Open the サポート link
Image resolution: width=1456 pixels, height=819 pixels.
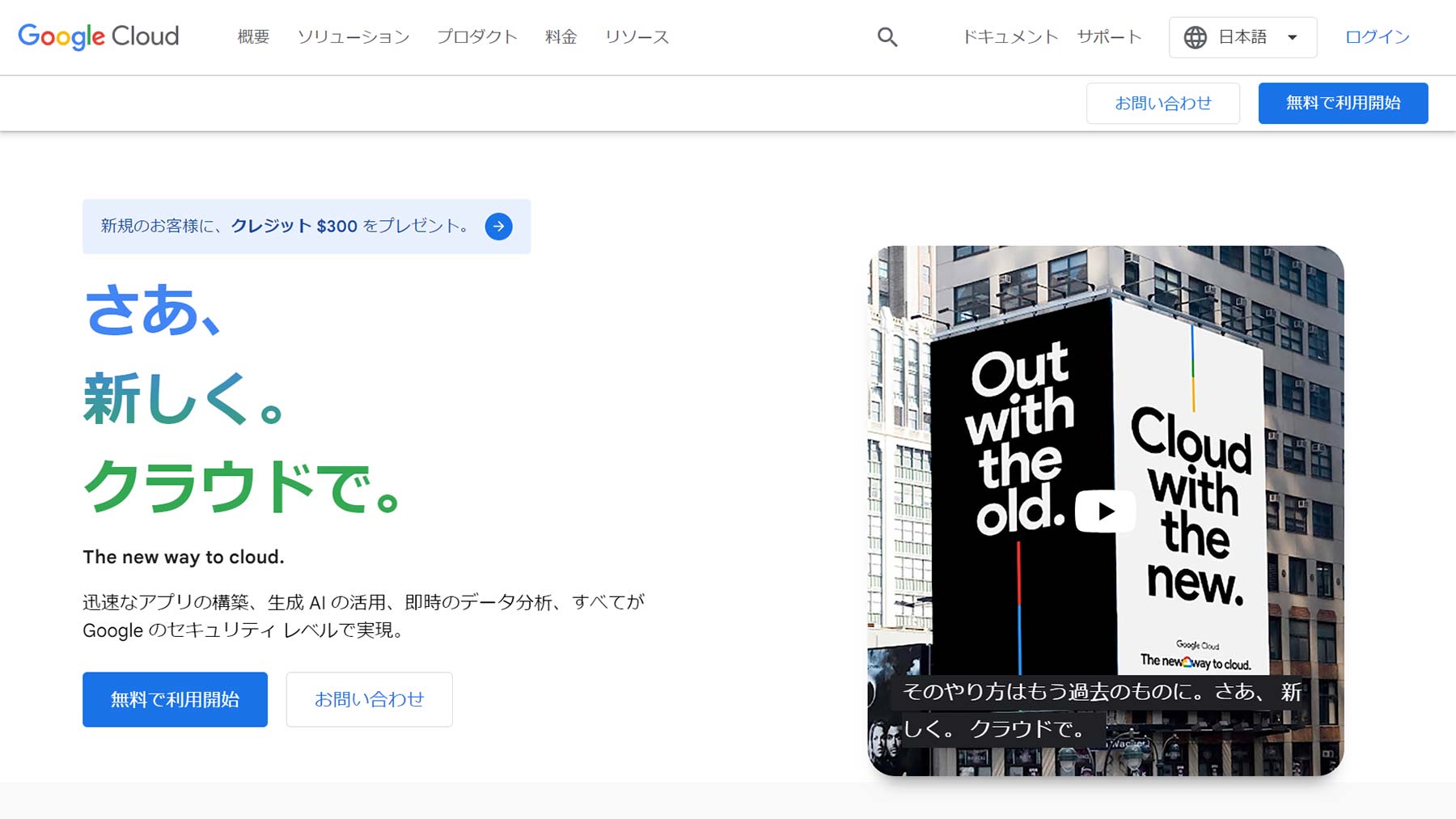point(1109,37)
